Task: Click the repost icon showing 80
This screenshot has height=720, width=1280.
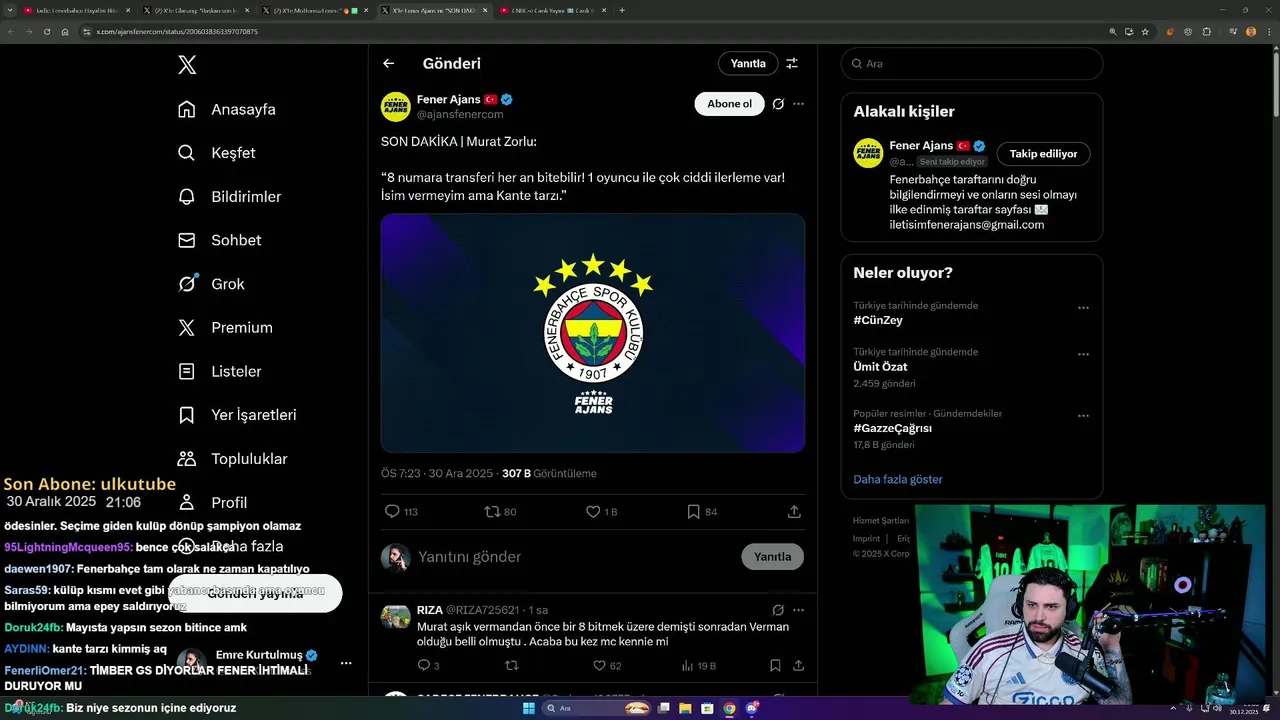Action: pos(500,512)
